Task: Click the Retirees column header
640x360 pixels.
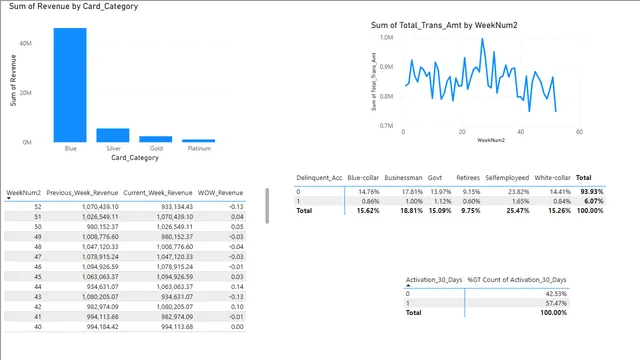Action: point(468,178)
